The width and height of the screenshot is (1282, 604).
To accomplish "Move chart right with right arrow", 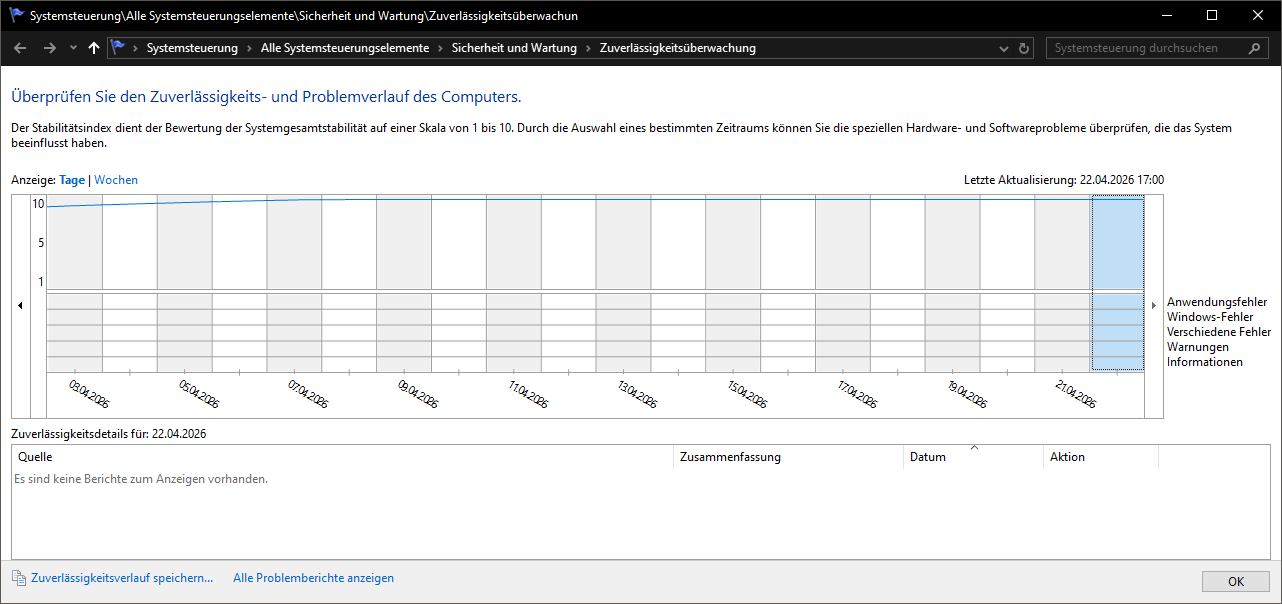I will (1154, 305).
